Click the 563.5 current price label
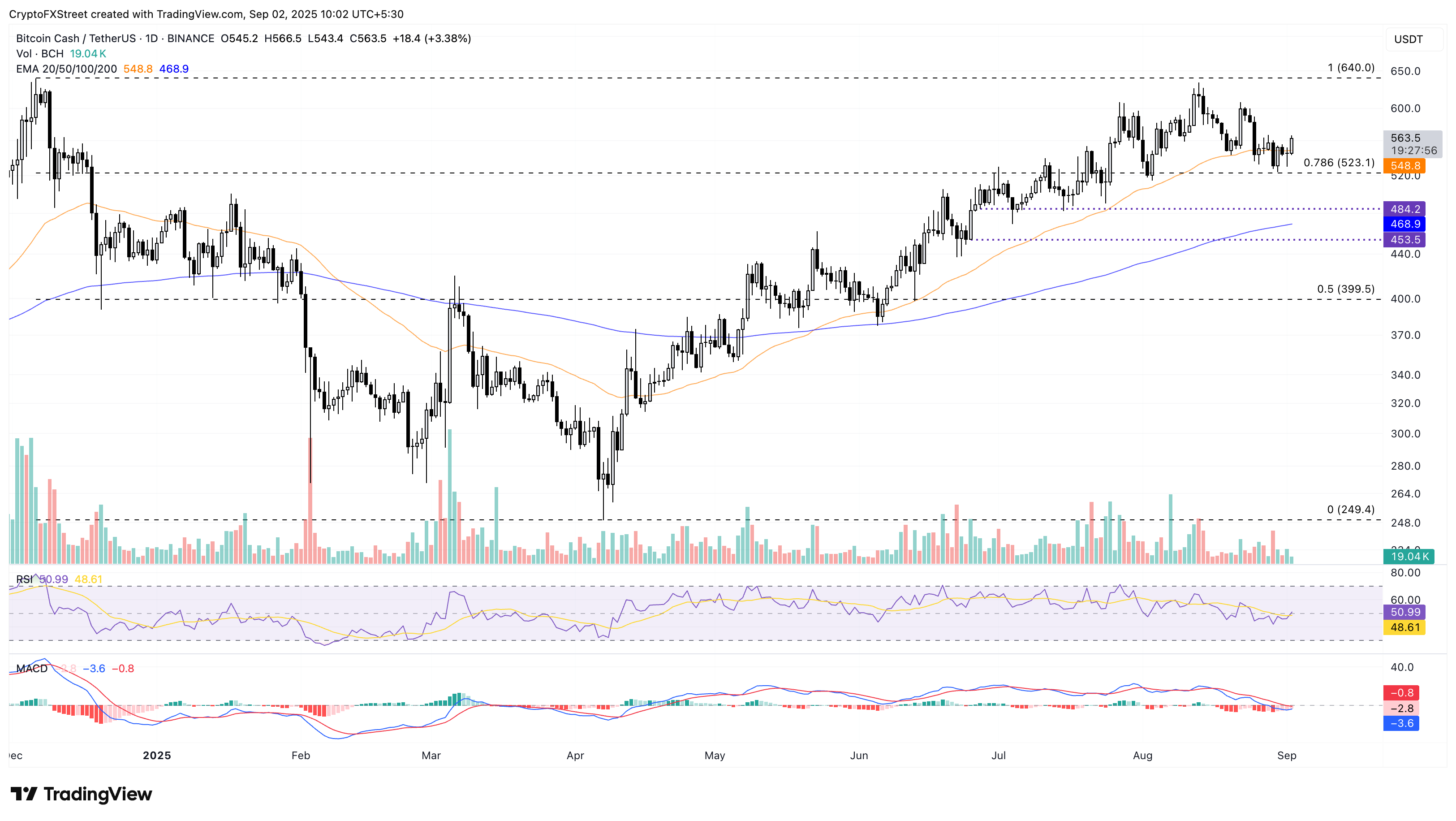The height and width of the screenshot is (821, 1456). pyautogui.click(x=1405, y=138)
